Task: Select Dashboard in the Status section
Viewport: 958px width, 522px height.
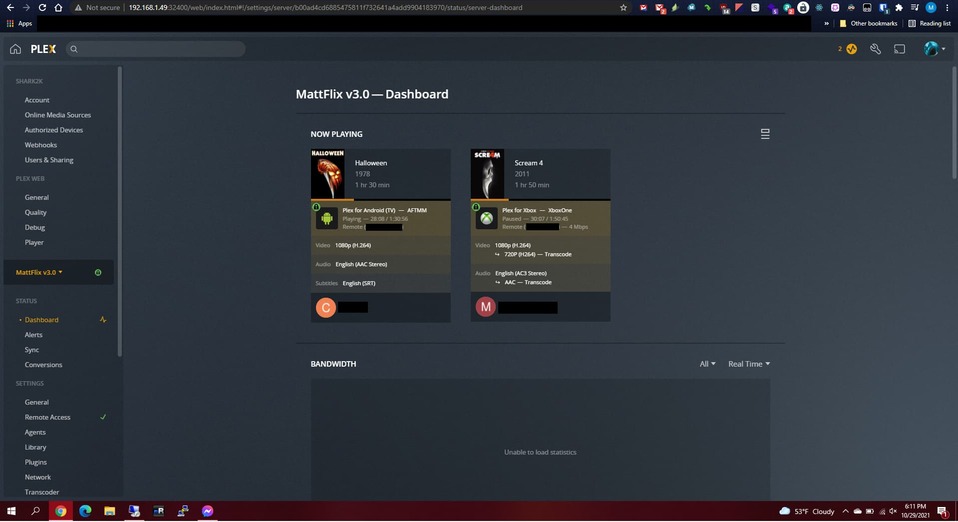Action: [42, 320]
